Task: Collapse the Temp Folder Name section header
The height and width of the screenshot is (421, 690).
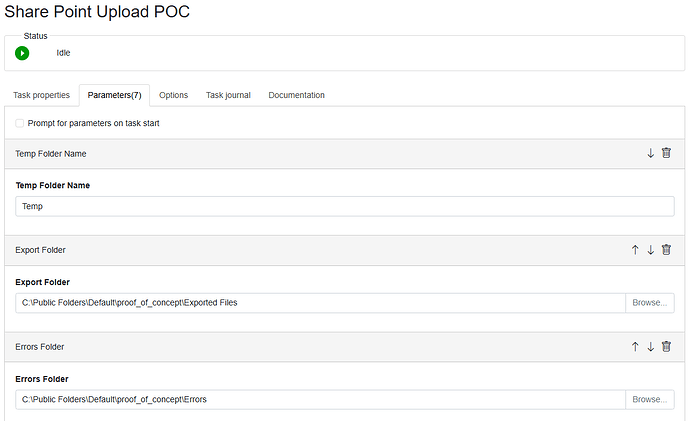Action: tap(345, 154)
